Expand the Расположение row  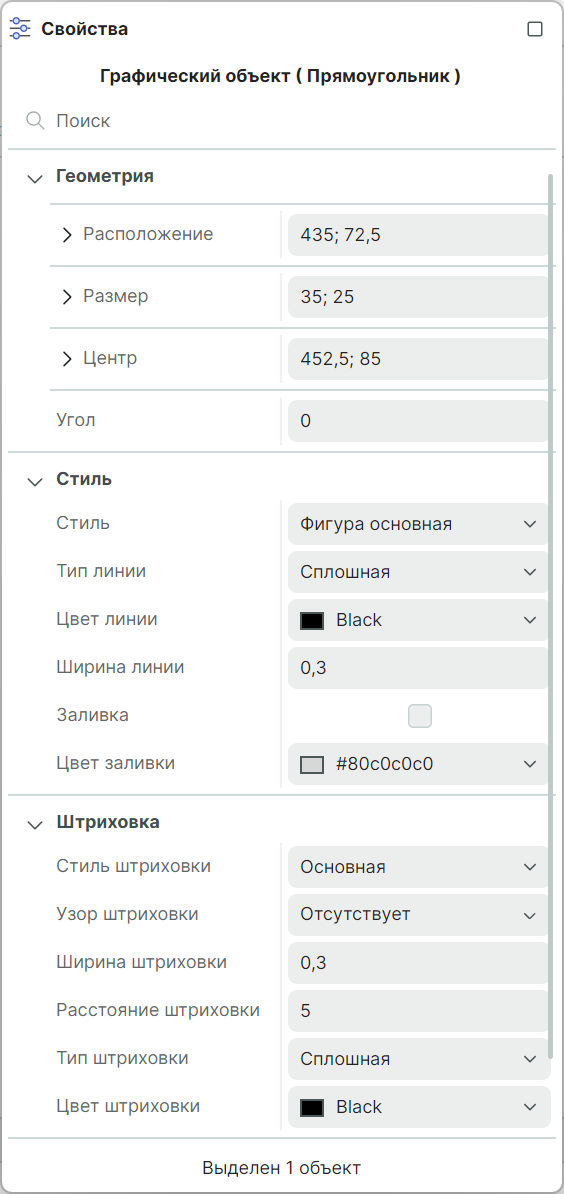click(67, 235)
